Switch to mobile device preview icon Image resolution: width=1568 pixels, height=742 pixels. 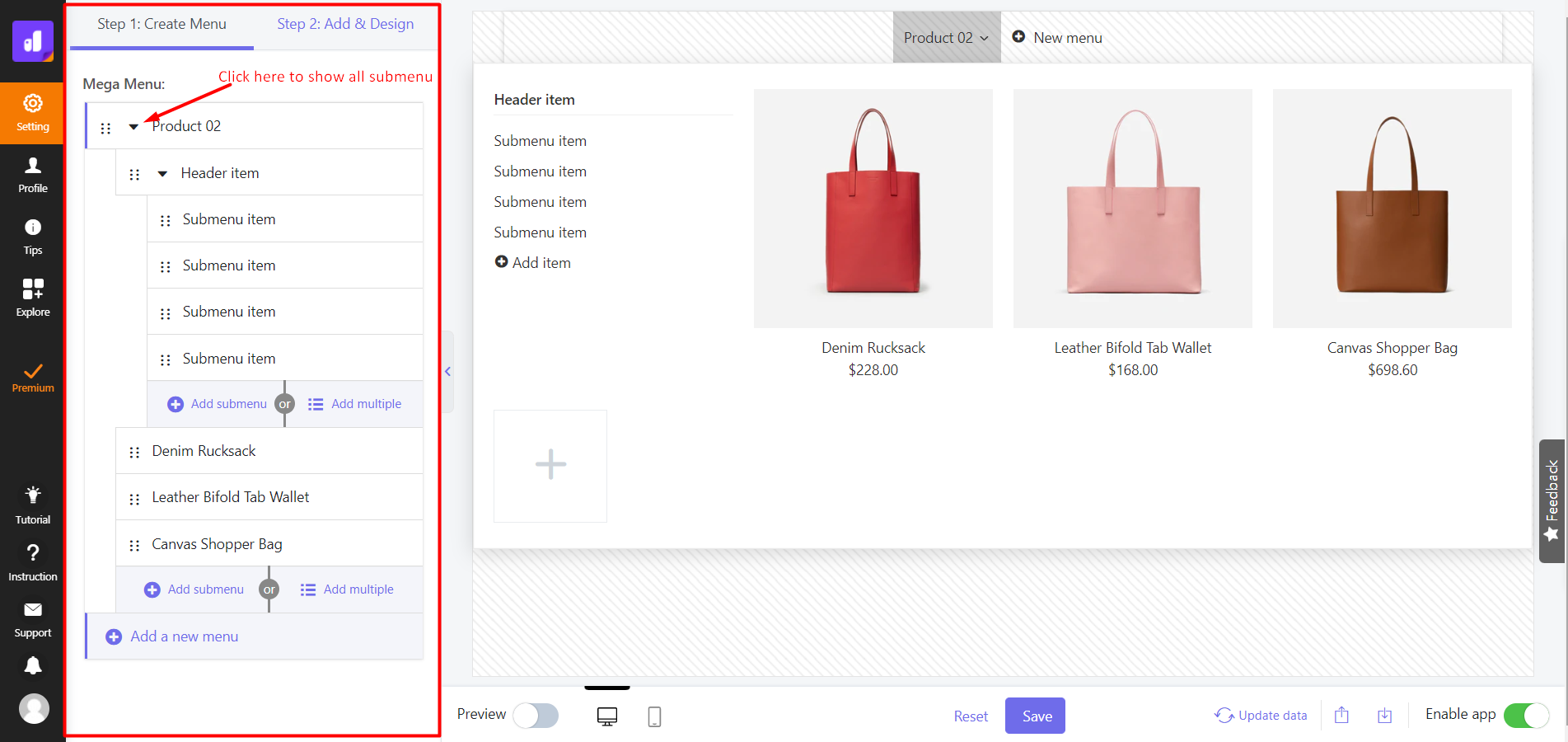[654, 716]
